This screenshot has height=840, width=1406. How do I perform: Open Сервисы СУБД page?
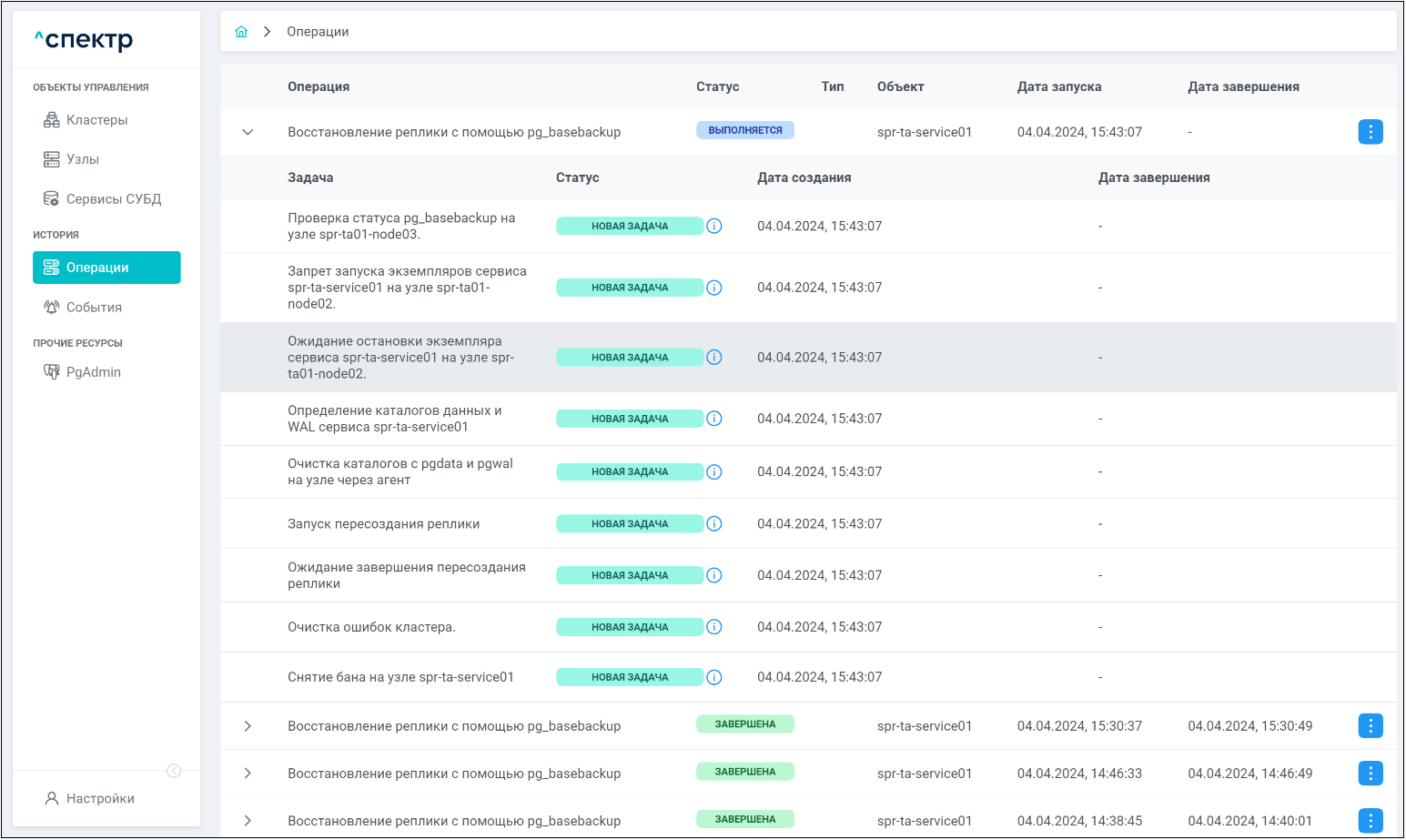tap(113, 199)
